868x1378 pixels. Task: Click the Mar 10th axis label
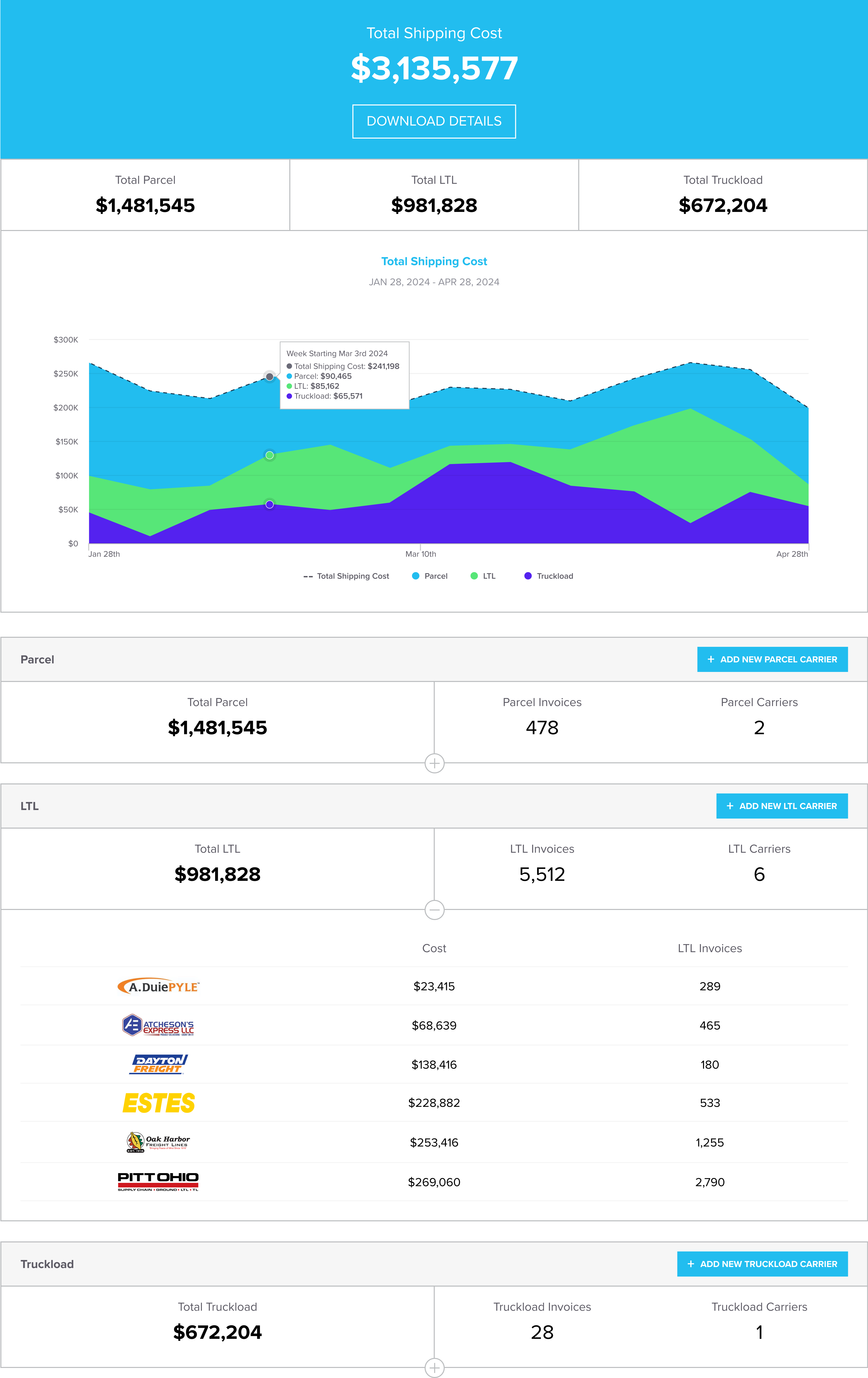pyautogui.click(x=421, y=554)
